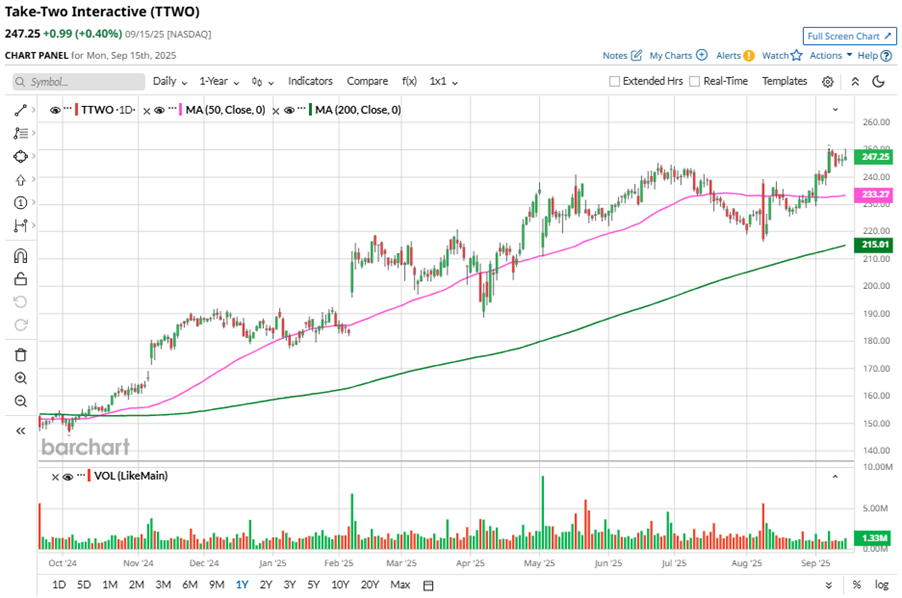902x598 pixels.
Task: Delete drawings with the trash icon
Action: pos(20,355)
